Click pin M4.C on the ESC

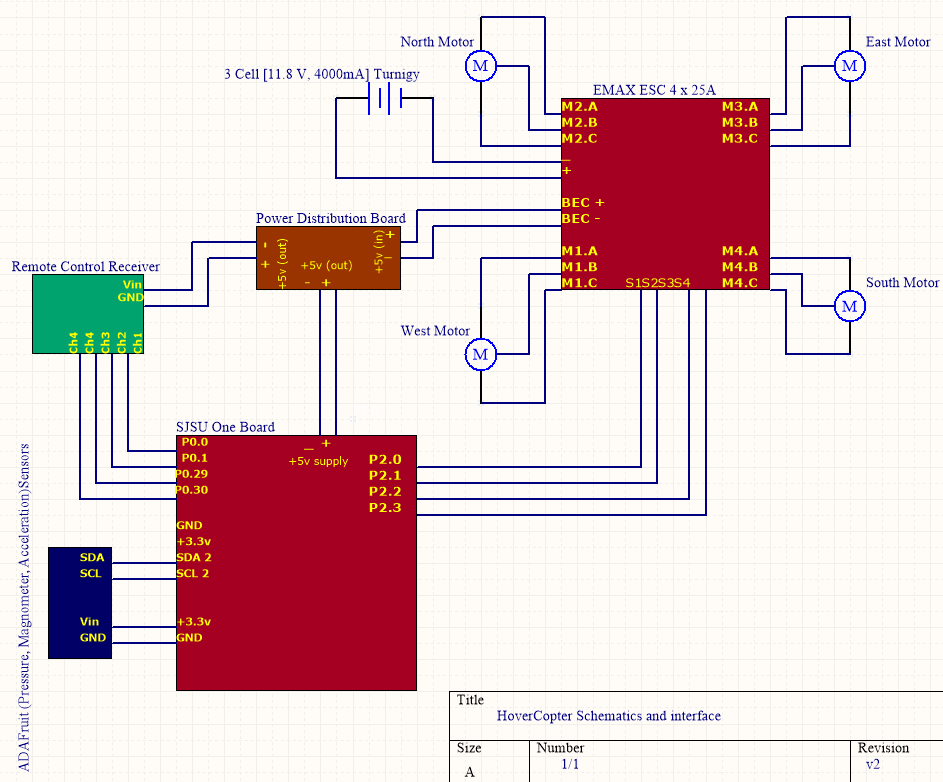point(740,283)
